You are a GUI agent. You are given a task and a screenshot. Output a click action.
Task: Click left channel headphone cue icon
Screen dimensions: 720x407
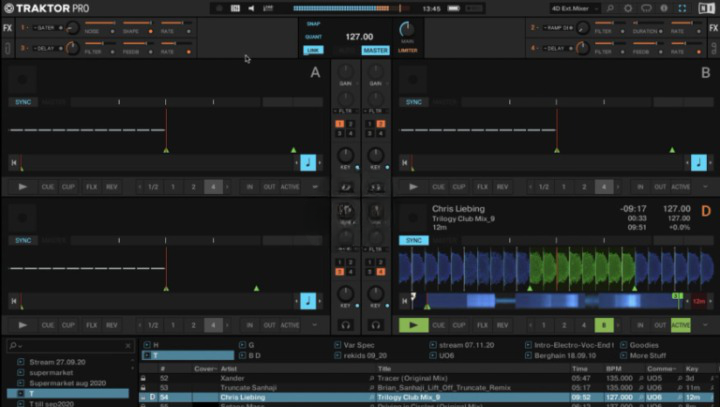[x=346, y=325]
